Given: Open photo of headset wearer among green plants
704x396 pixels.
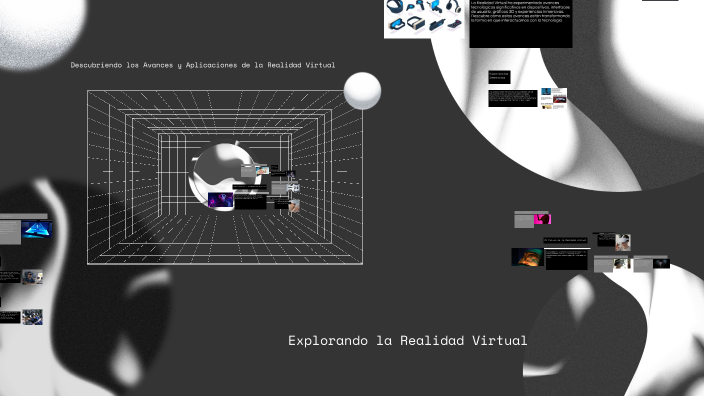Looking at the screenshot, I should (x=622, y=264).
